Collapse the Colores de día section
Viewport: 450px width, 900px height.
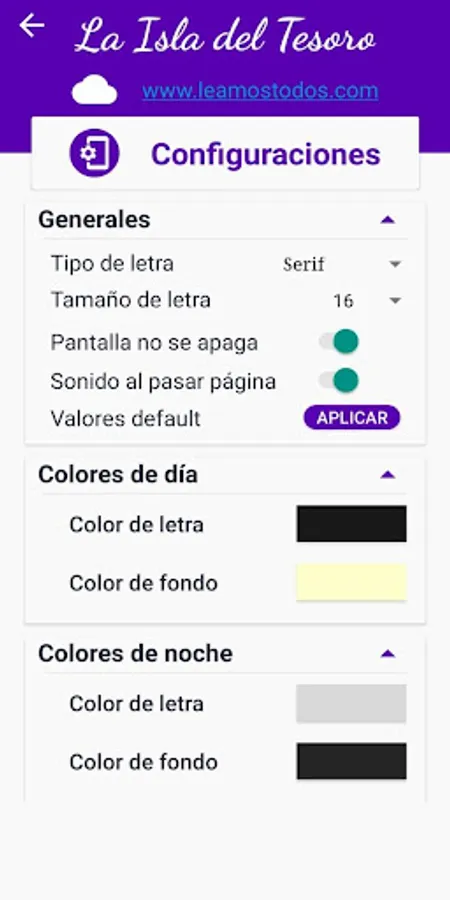click(x=388, y=474)
